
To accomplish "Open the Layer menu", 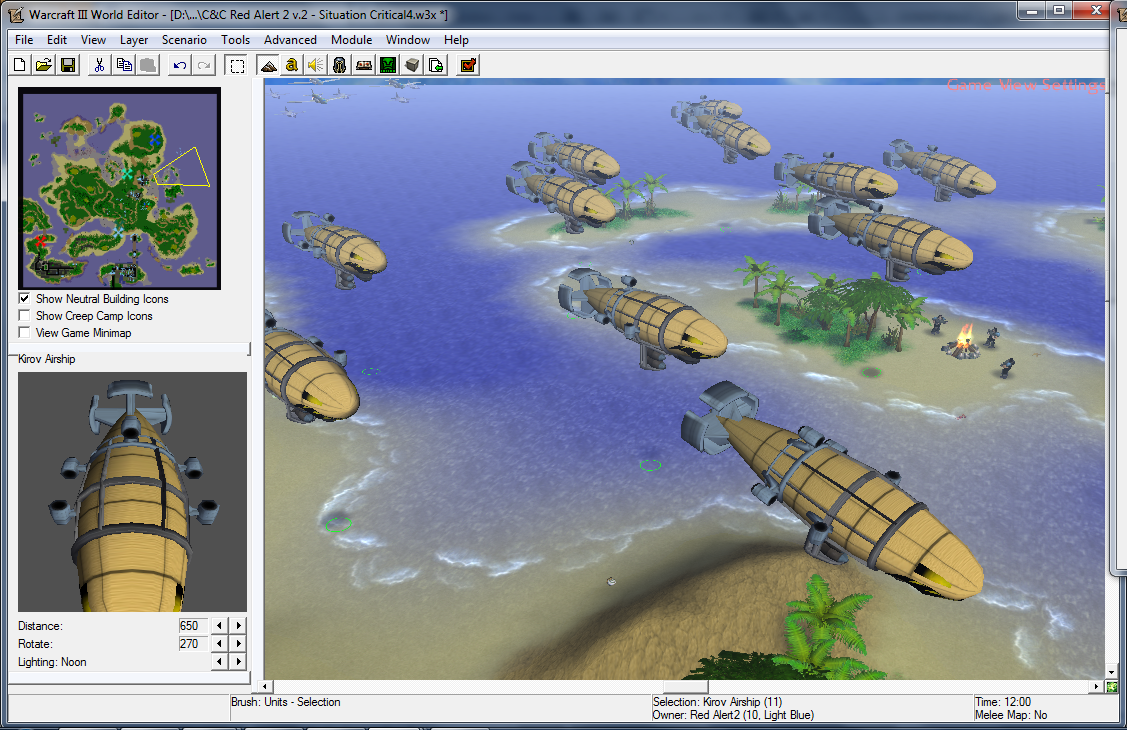I will (134, 40).
